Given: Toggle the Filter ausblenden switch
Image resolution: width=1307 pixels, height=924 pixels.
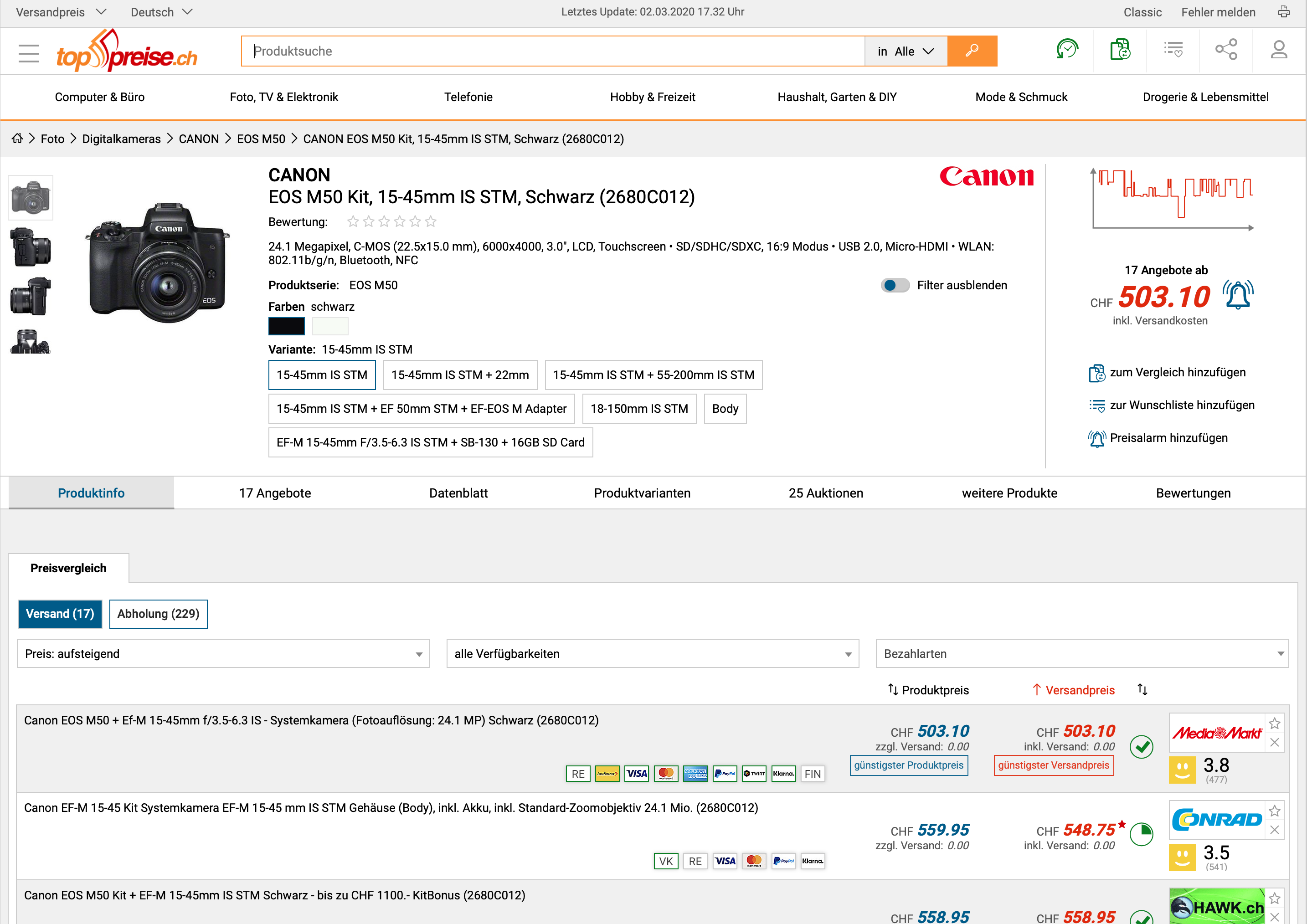Looking at the screenshot, I should click(895, 285).
